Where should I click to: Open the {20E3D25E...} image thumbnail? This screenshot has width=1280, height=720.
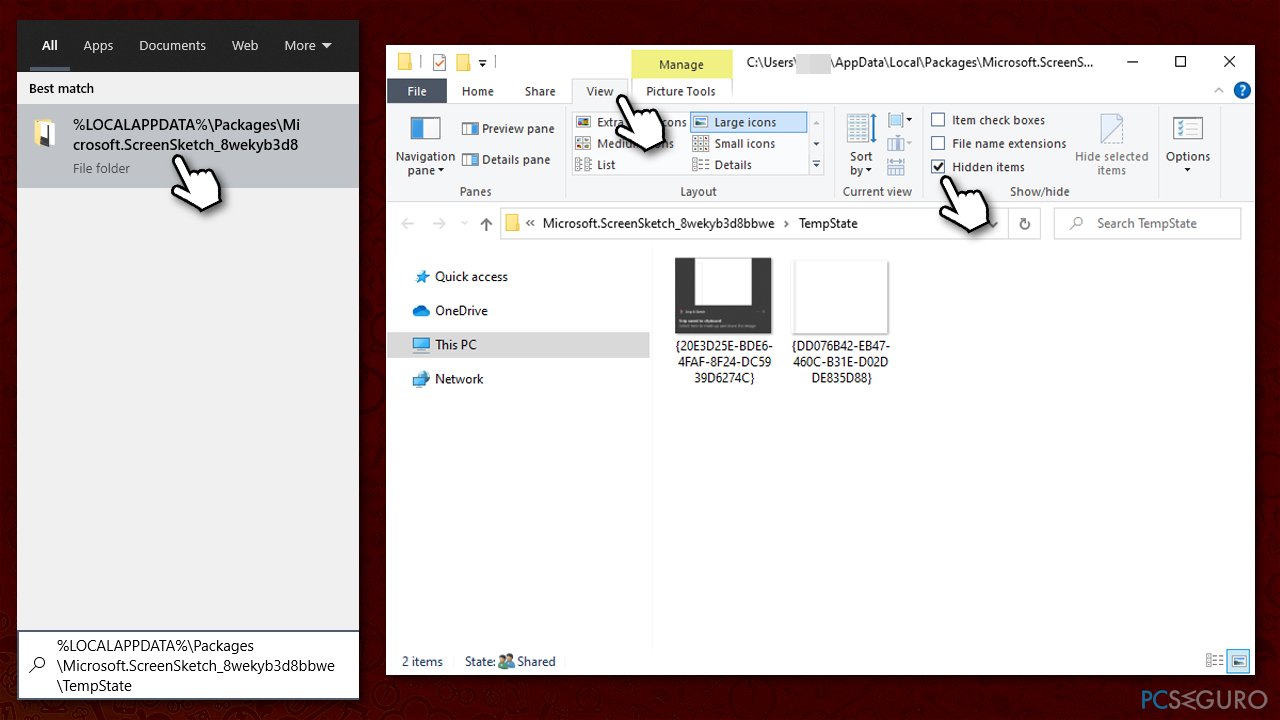coord(723,295)
